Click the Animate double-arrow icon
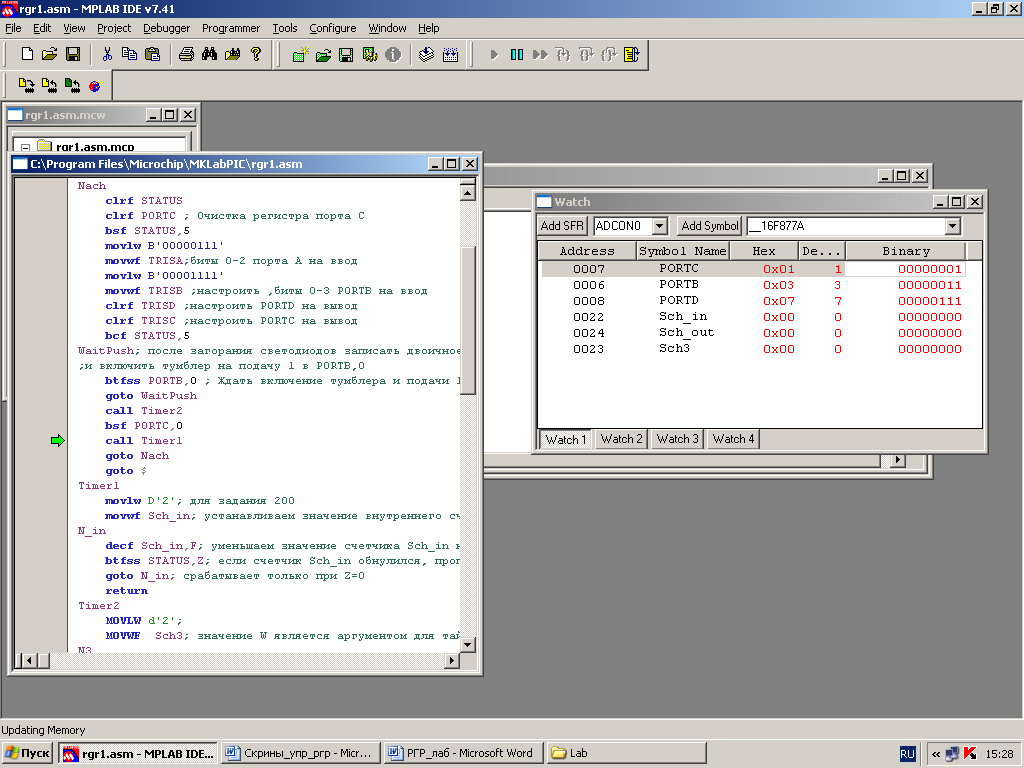This screenshot has width=1024, height=768. click(540, 55)
